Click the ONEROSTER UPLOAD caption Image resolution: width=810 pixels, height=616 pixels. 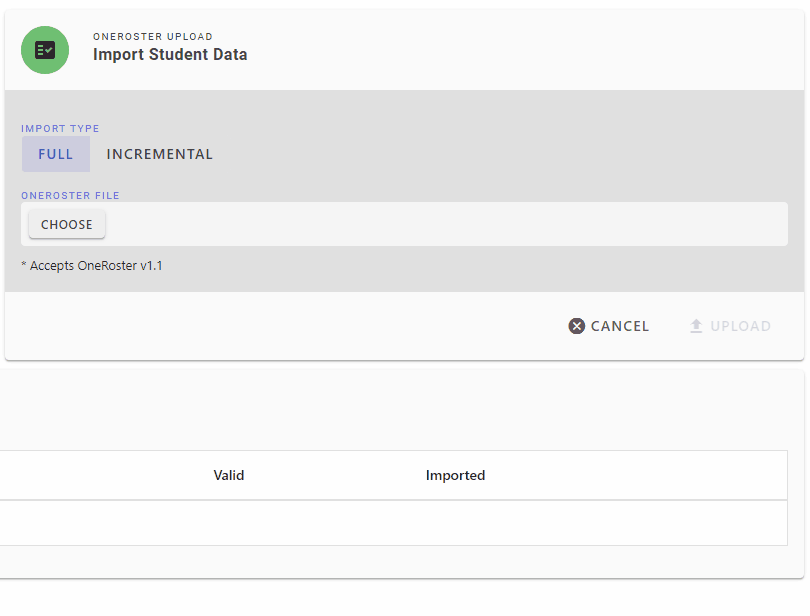(153, 37)
